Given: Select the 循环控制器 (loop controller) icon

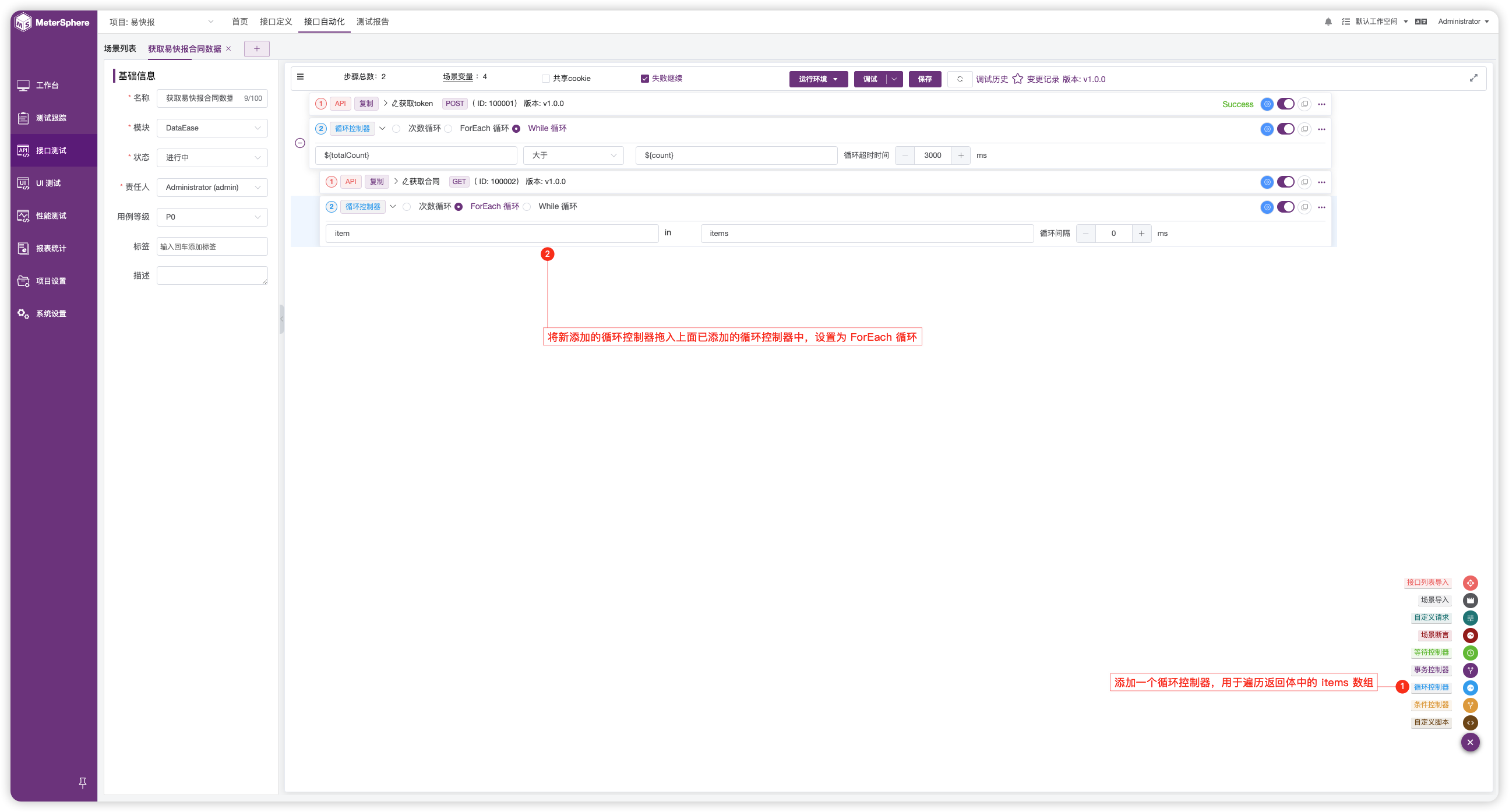Looking at the screenshot, I should pos(1471,688).
